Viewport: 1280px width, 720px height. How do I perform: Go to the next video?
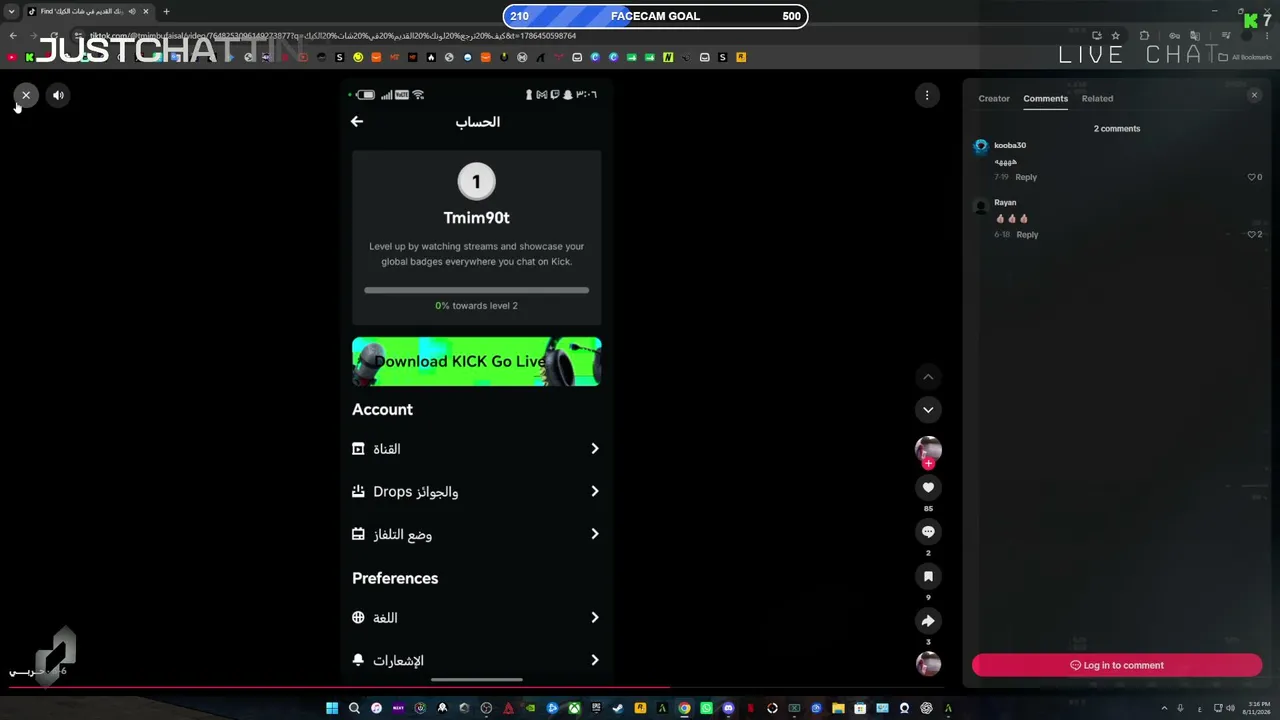(928, 409)
